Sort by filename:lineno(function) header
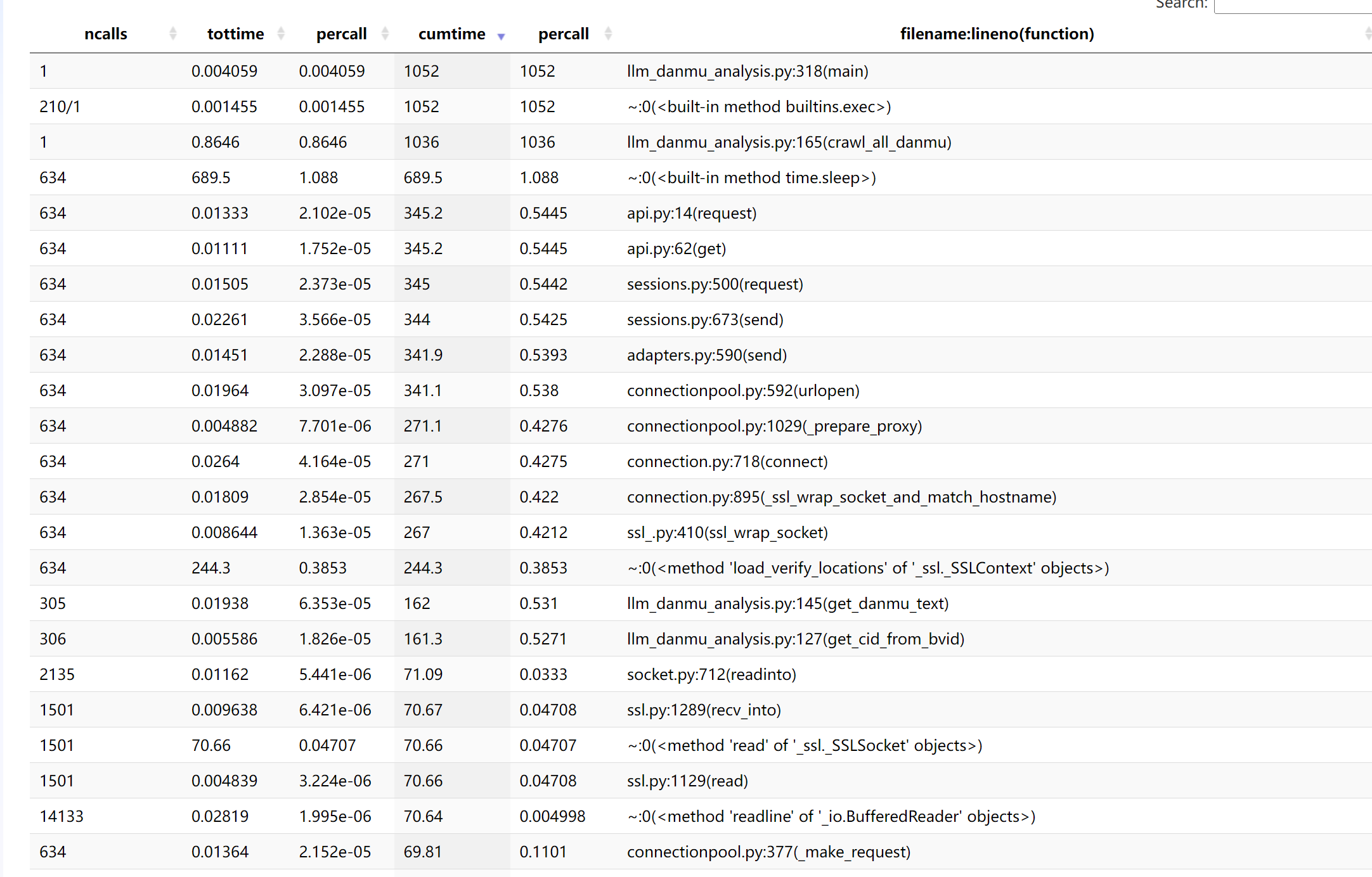 997,34
